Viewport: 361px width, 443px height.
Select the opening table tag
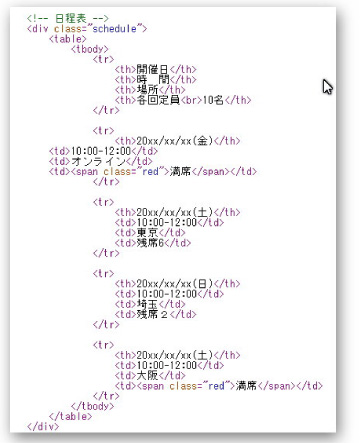68,39
